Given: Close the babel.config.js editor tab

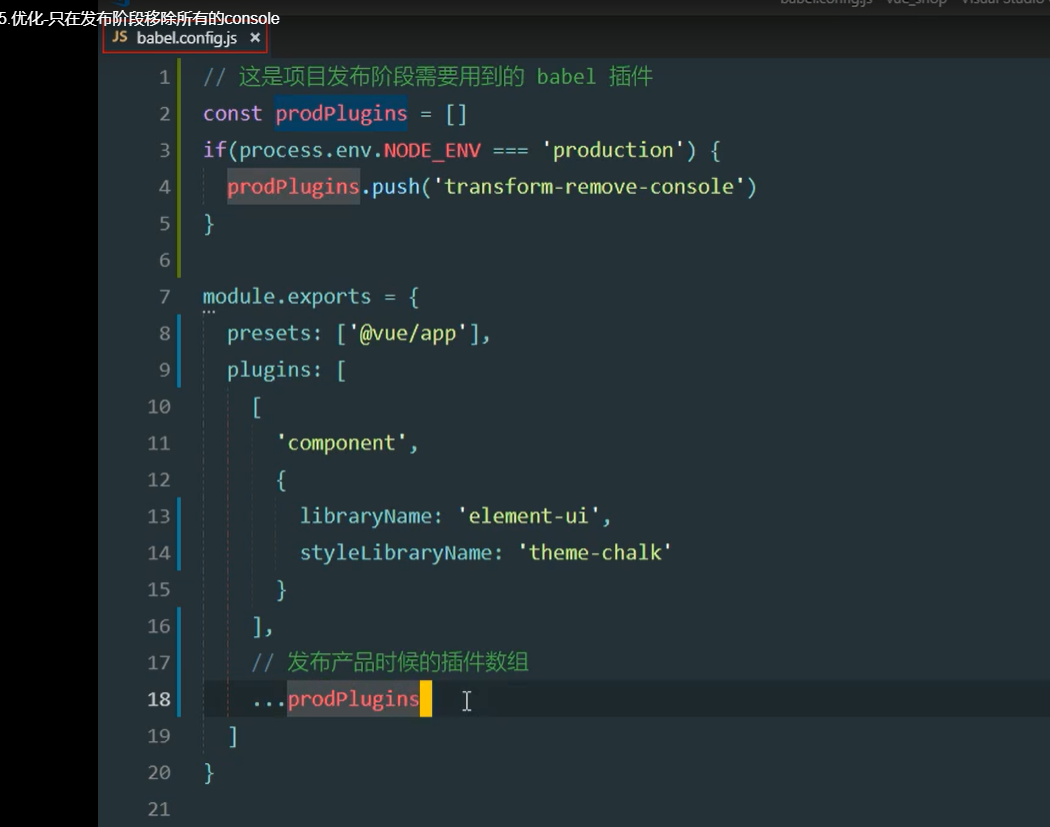Looking at the screenshot, I should tap(255, 38).
